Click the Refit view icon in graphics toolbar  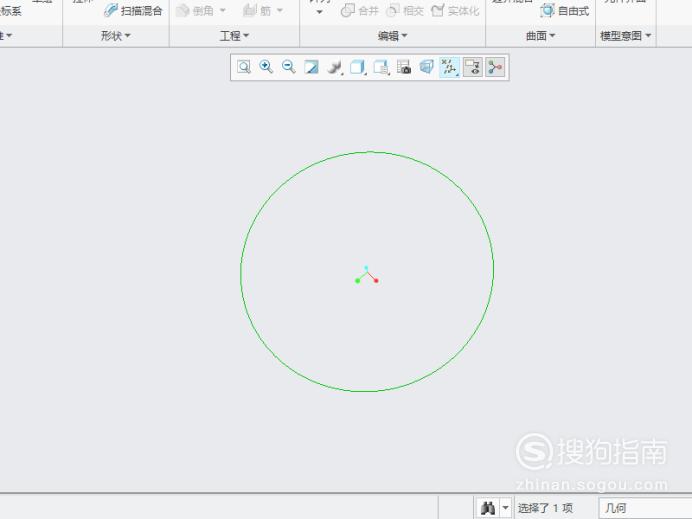pos(244,67)
